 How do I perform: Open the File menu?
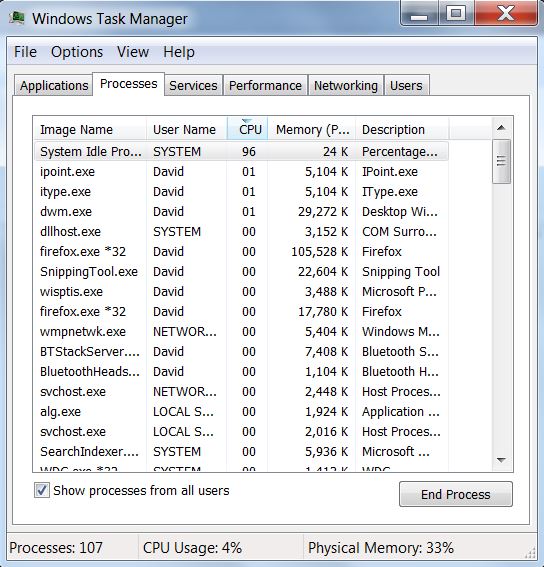[x=25, y=52]
